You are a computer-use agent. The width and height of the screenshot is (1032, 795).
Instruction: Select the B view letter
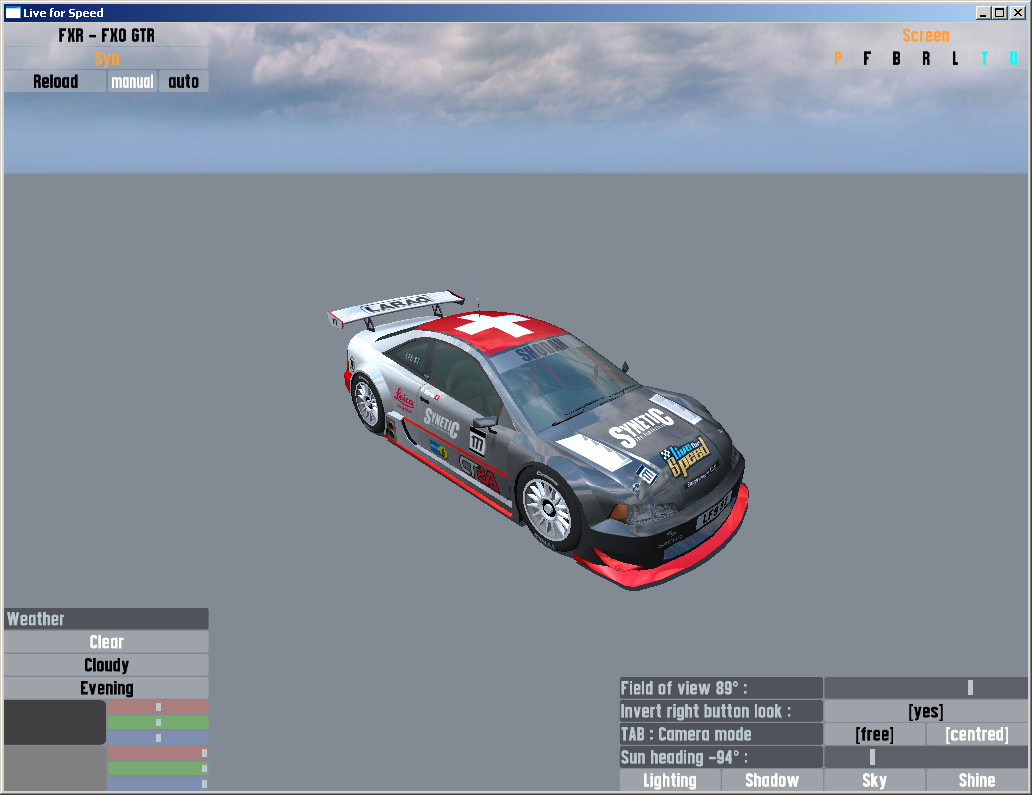pyautogui.click(x=896, y=59)
